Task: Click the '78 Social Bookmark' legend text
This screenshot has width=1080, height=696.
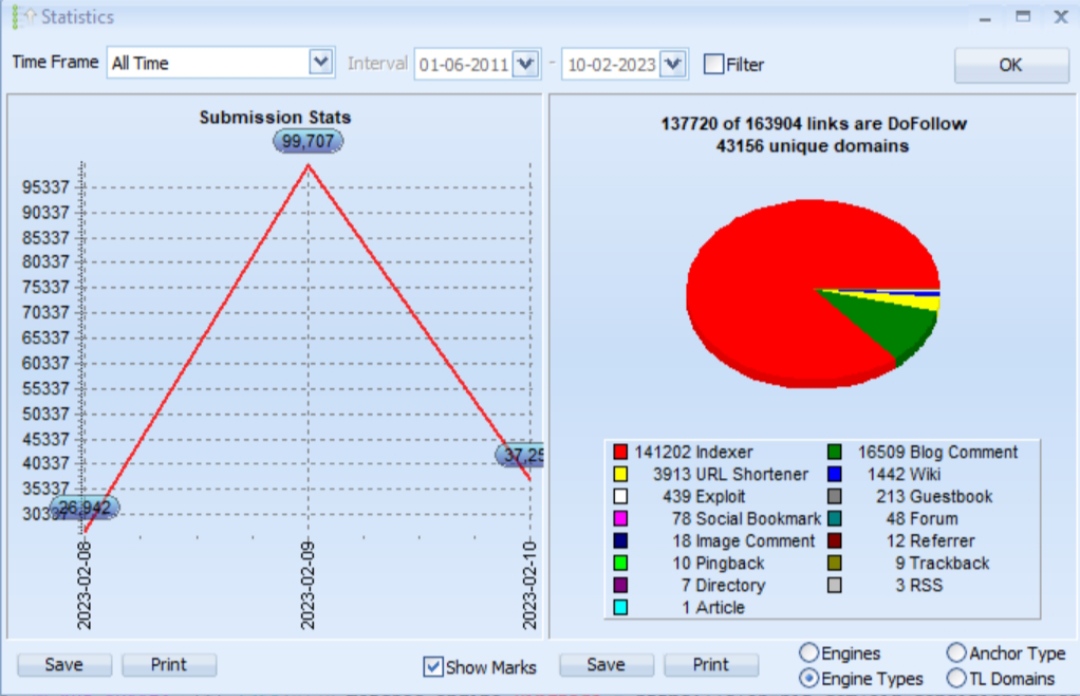Action: pos(747,518)
